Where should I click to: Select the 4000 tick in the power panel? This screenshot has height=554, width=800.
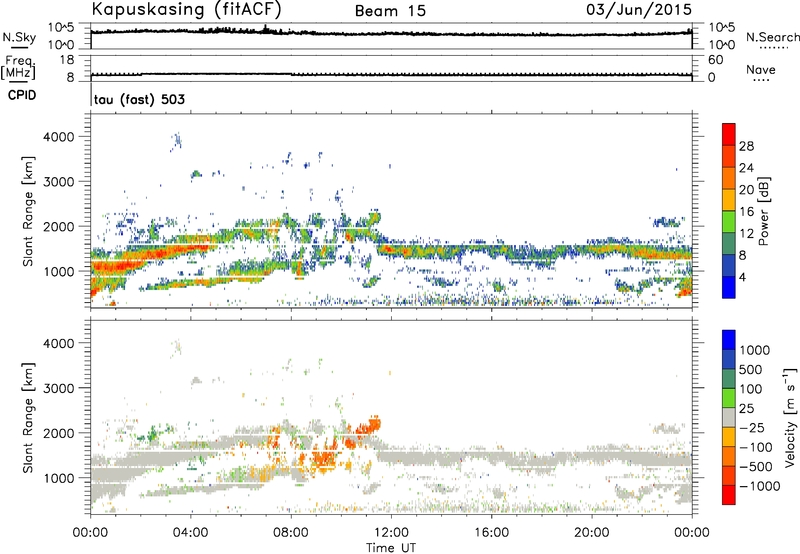[x=59, y=137]
